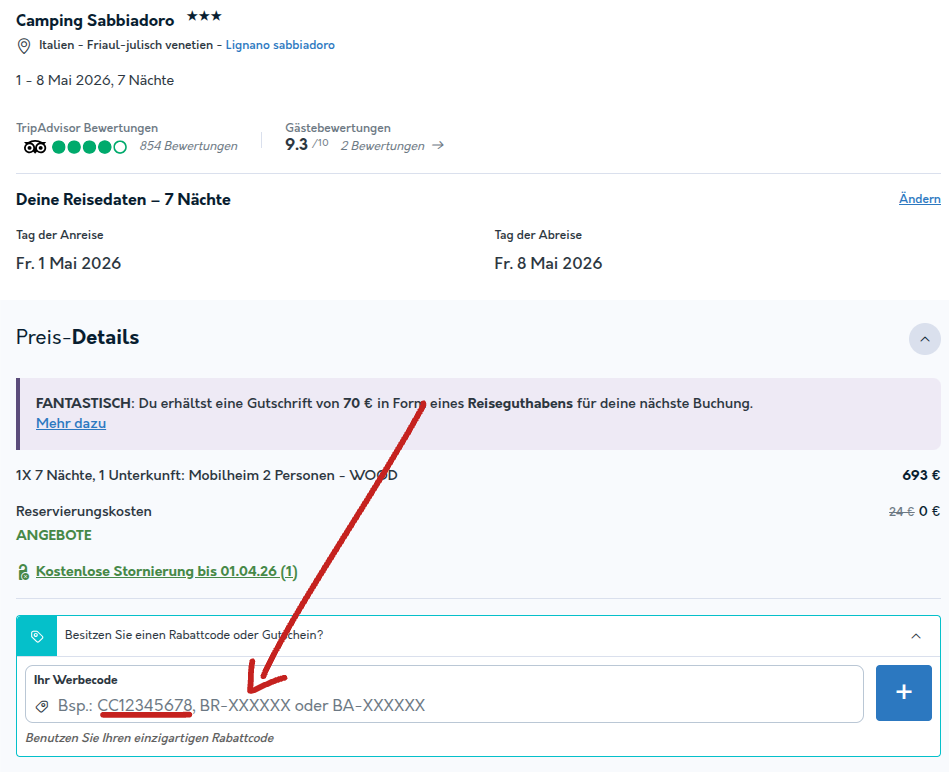Collapse the Rabattcode oder Gutschein panel
The height and width of the screenshot is (772, 949).
tap(916, 636)
